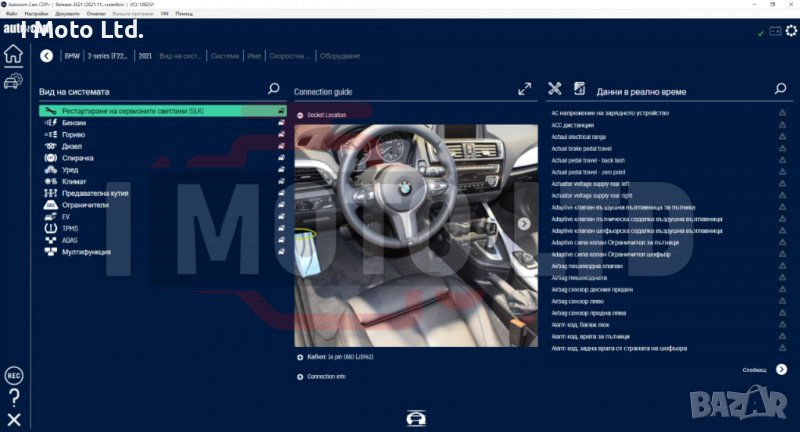
Task: Show next connection guide photo arrow
Action: (524, 224)
